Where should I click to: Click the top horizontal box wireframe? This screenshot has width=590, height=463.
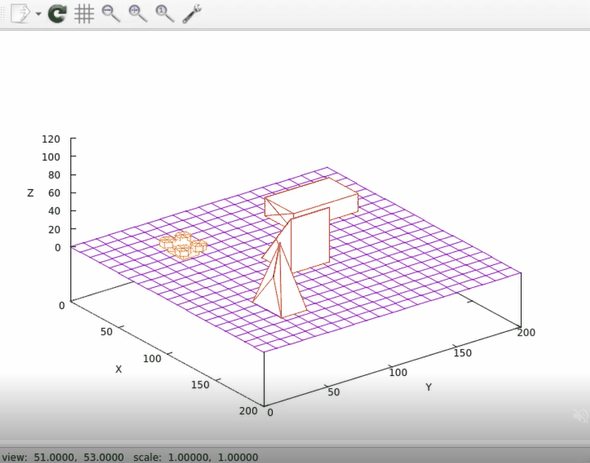click(311, 199)
